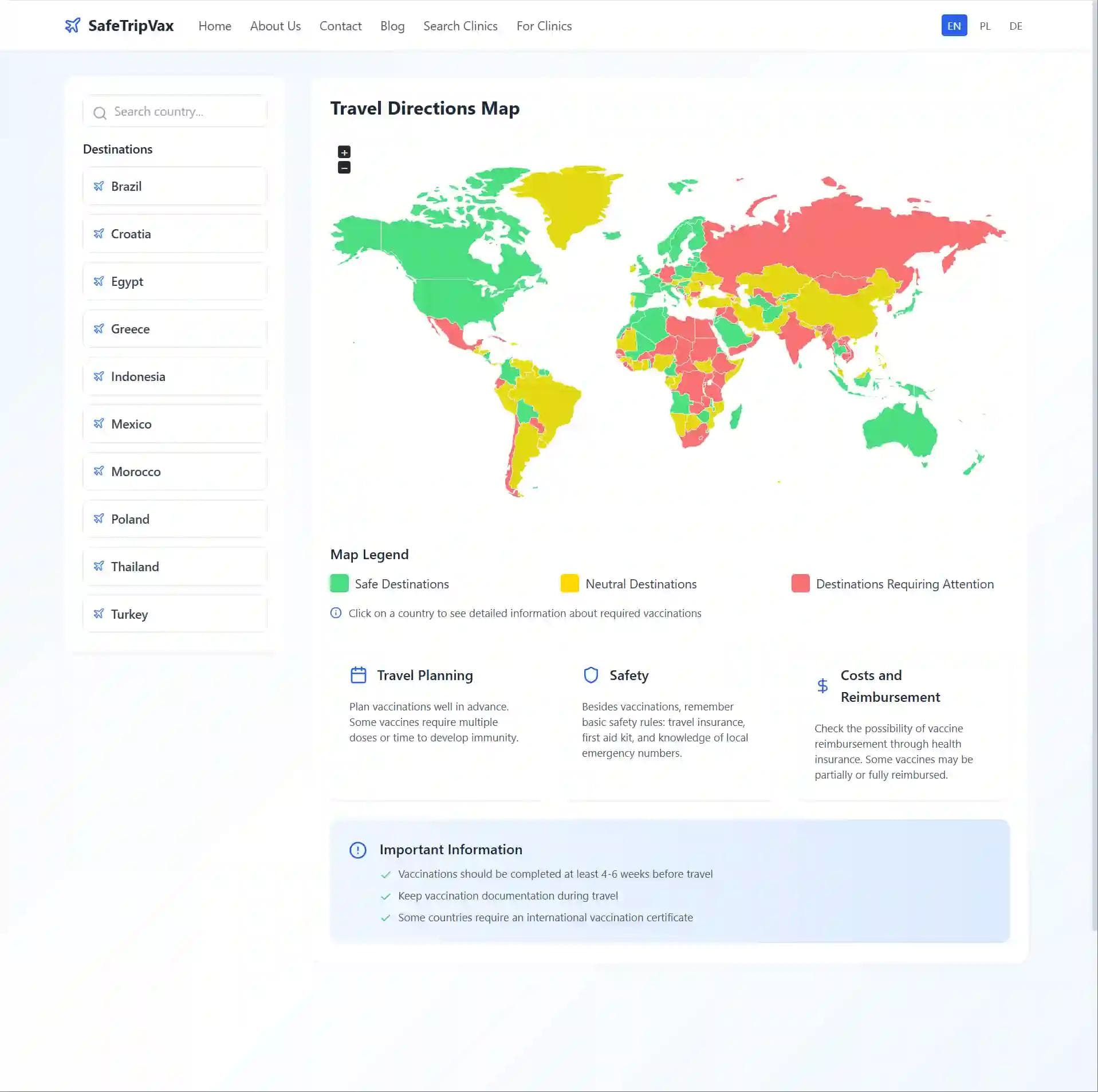This screenshot has height=1092, width=1098.
Task: Zoom in the map with plus button
Action: (344, 152)
